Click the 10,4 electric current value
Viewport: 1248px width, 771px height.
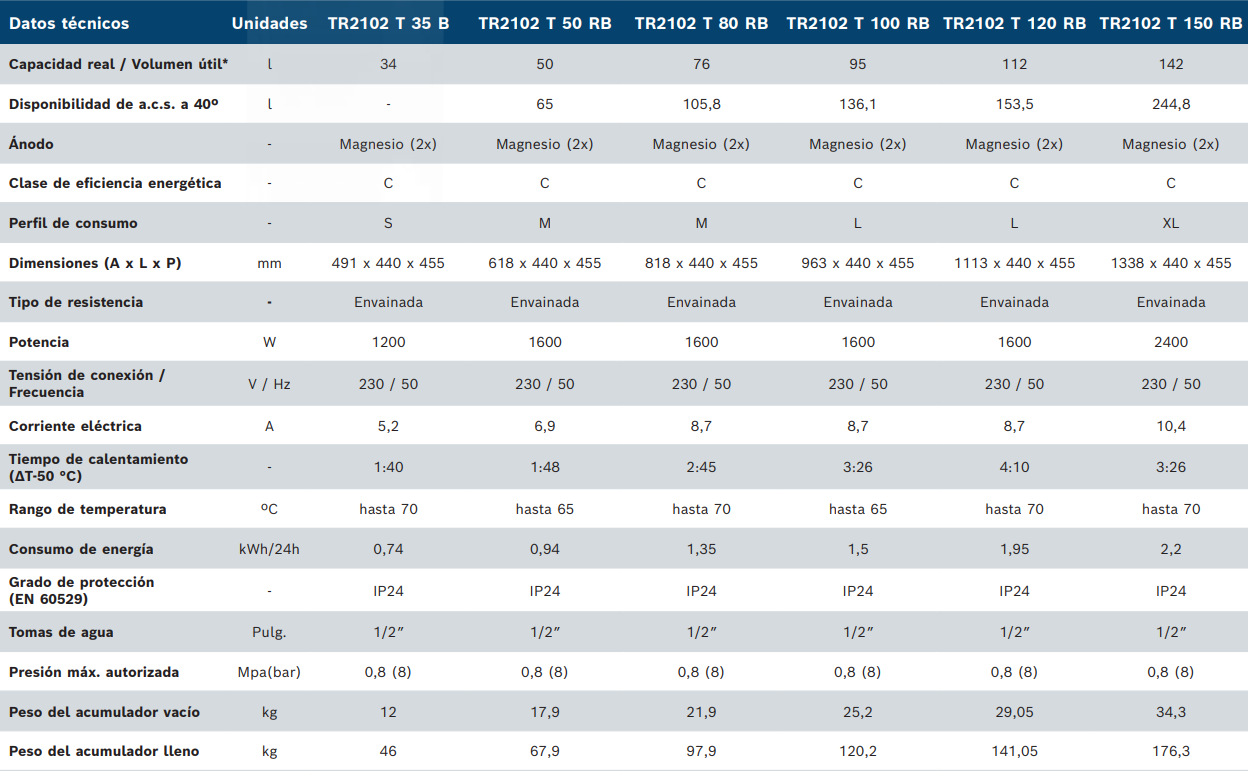click(1170, 426)
